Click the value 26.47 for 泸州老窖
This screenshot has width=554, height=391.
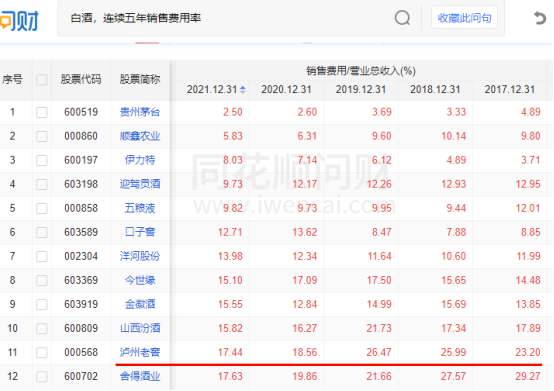(379, 353)
